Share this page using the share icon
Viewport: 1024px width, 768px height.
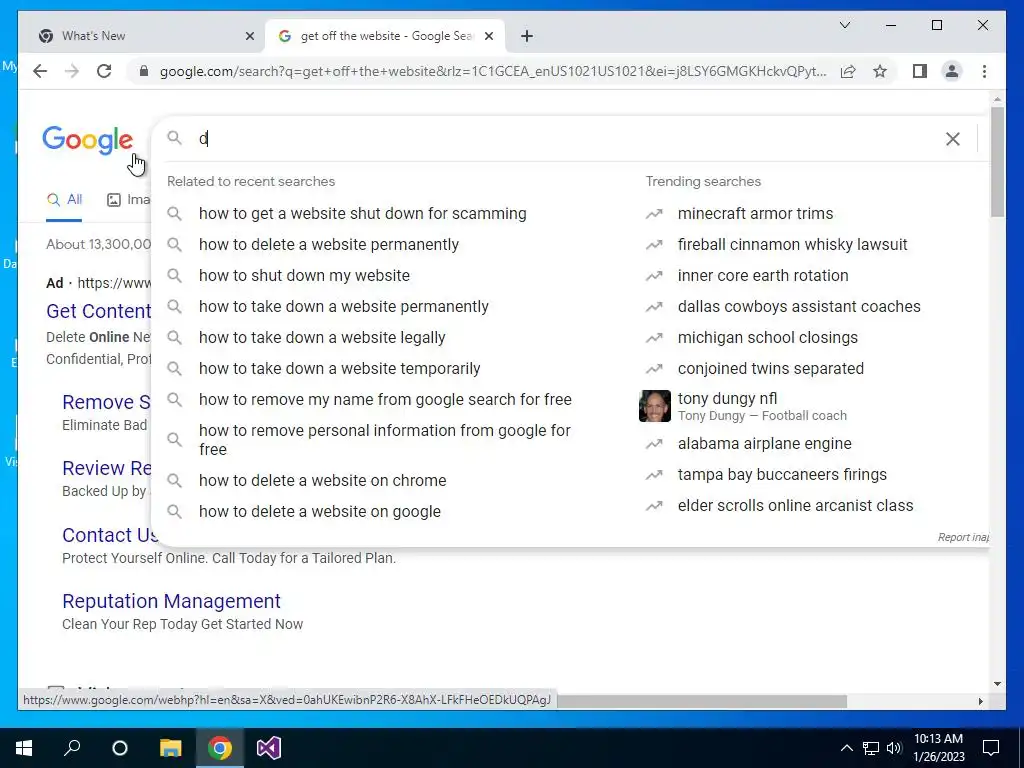point(848,71)
